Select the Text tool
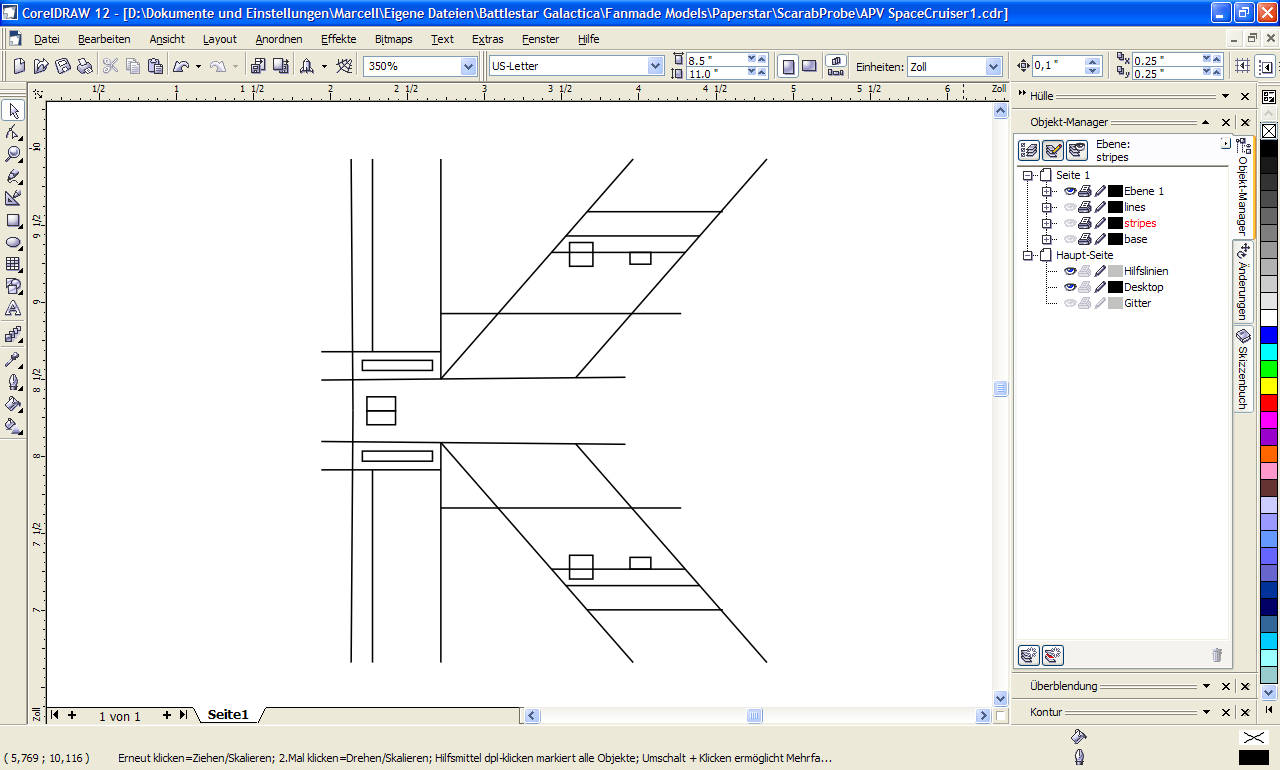 13,308
